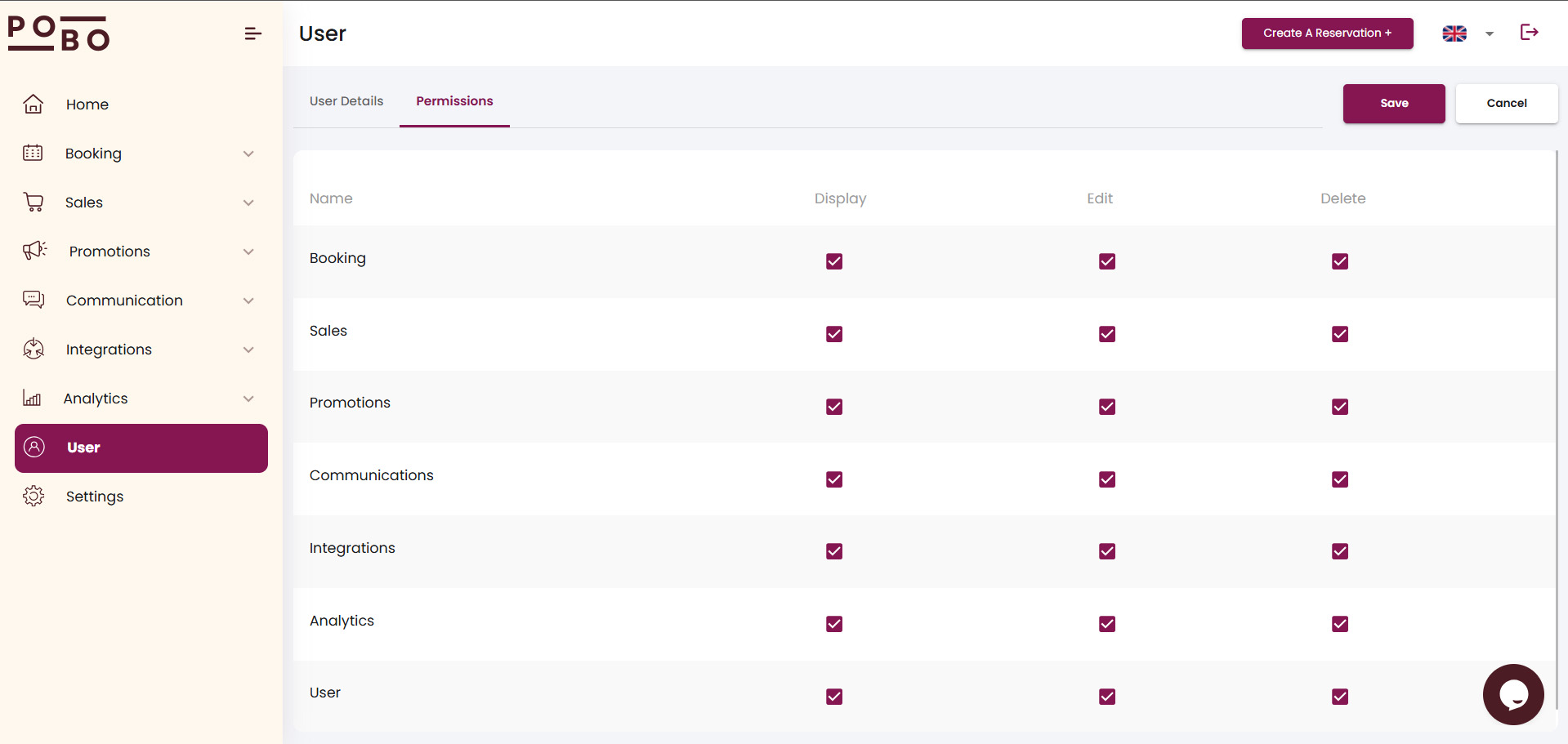
Task: Expand the Communication menu chevron
Action: (248, 301)
